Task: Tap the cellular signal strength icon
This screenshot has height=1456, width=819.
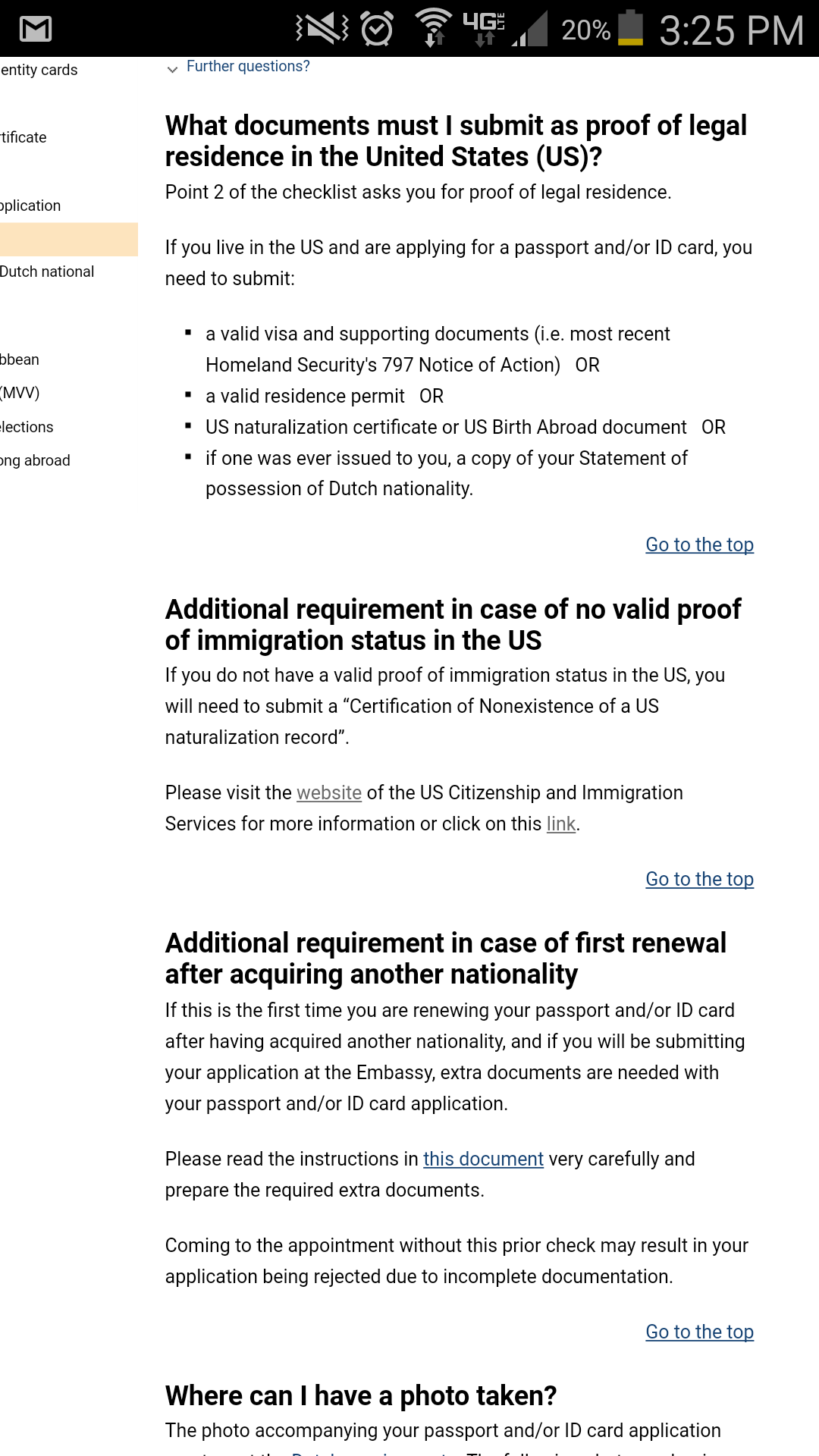Action: [x=530, y=30]
